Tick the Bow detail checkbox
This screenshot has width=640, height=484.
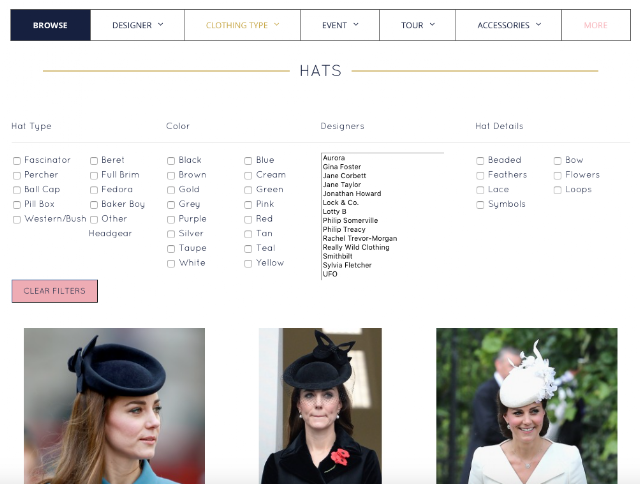[x=558, y=161]
